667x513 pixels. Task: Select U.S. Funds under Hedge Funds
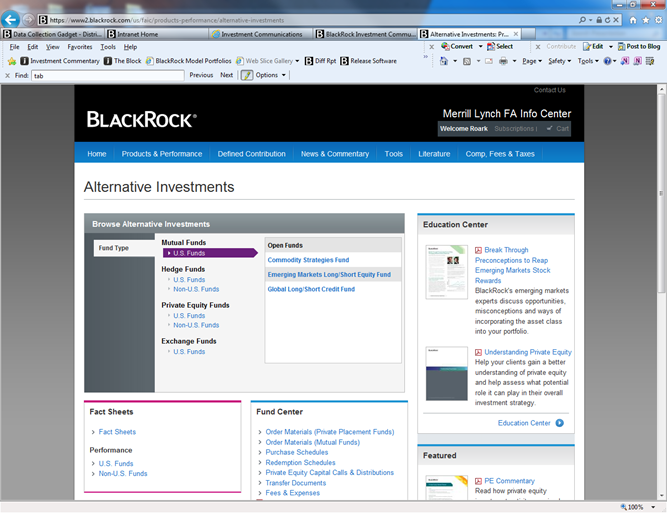click(x=189, y=280)
